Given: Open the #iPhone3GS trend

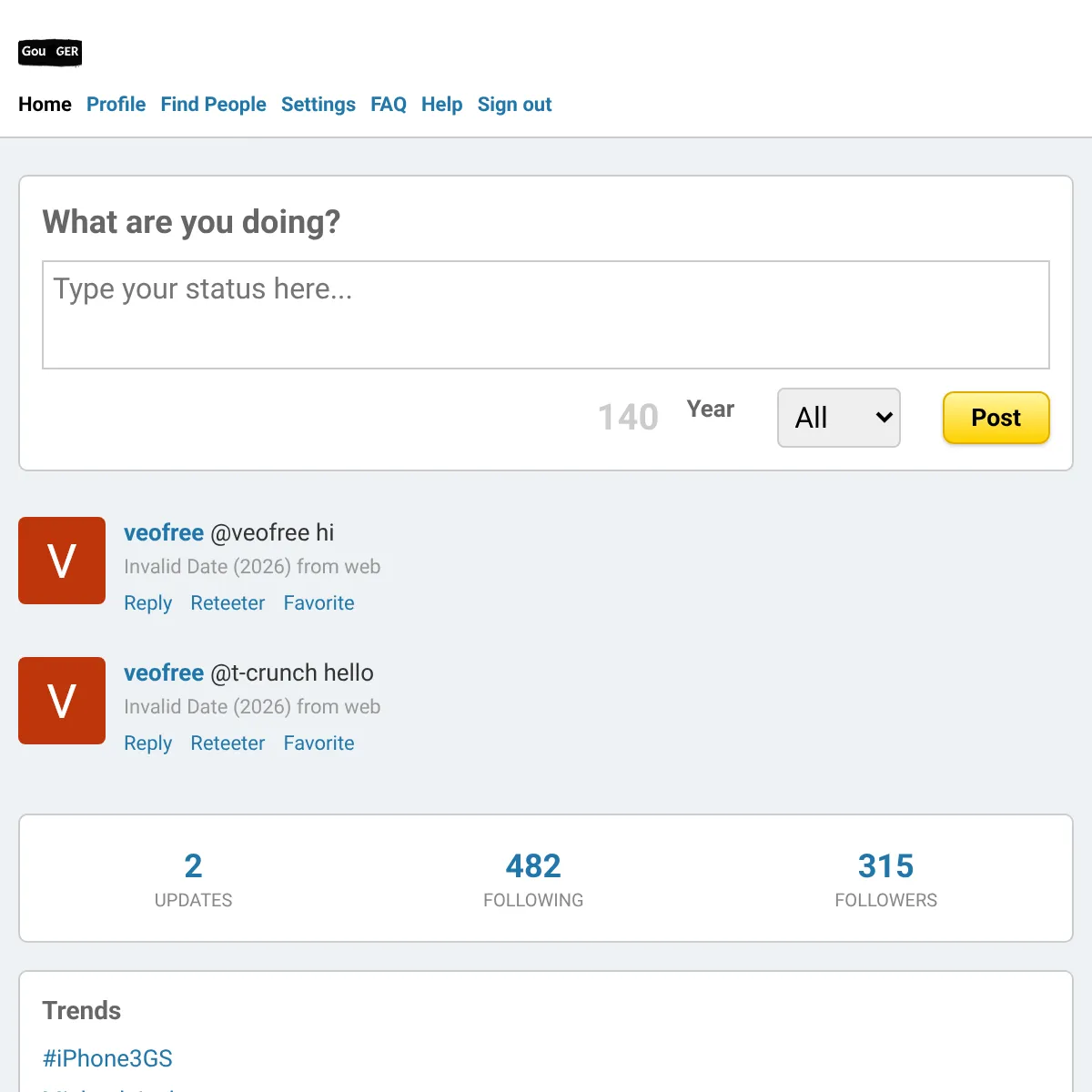Looking at the screenshot, I should tap(107, 1058).
